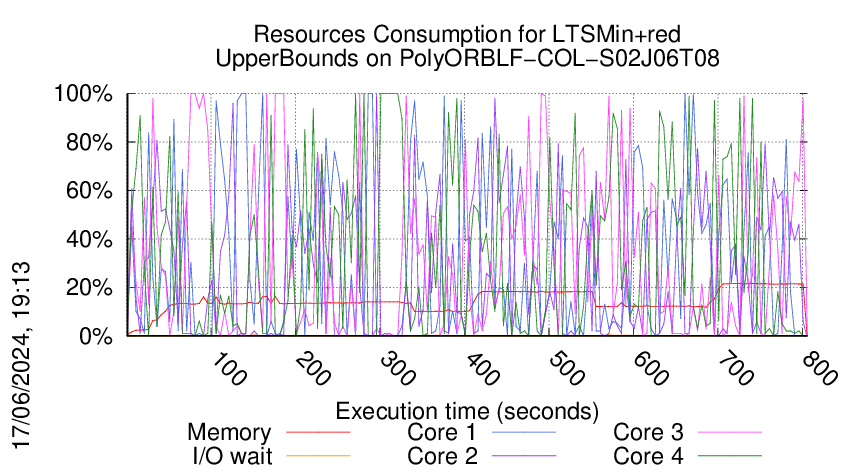Click the magenta Core 3 legend line sample
Screen dimensions: 850x475
click(730, 432)
